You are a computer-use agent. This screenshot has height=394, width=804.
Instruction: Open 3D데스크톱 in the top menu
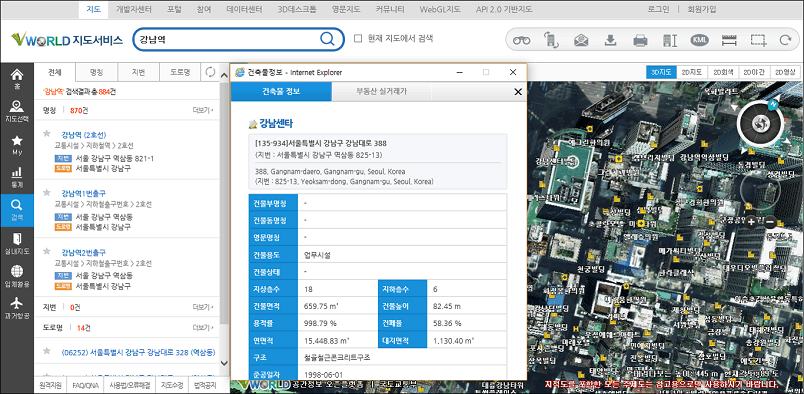tap(297, 9)
